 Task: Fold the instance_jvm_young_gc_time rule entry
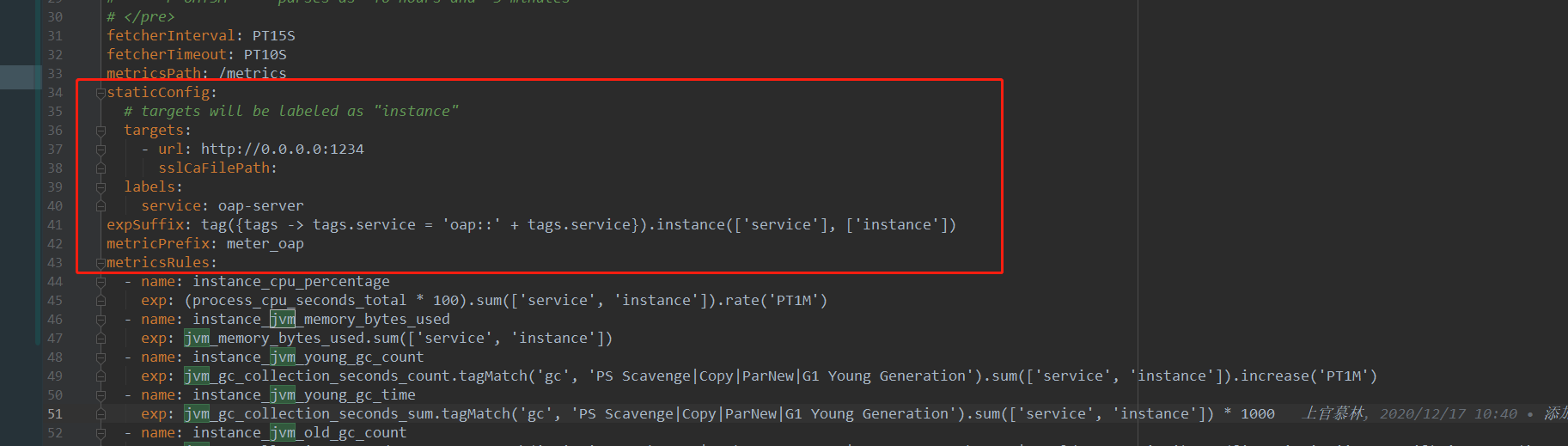pyautogui.click(x=101, y=395)
